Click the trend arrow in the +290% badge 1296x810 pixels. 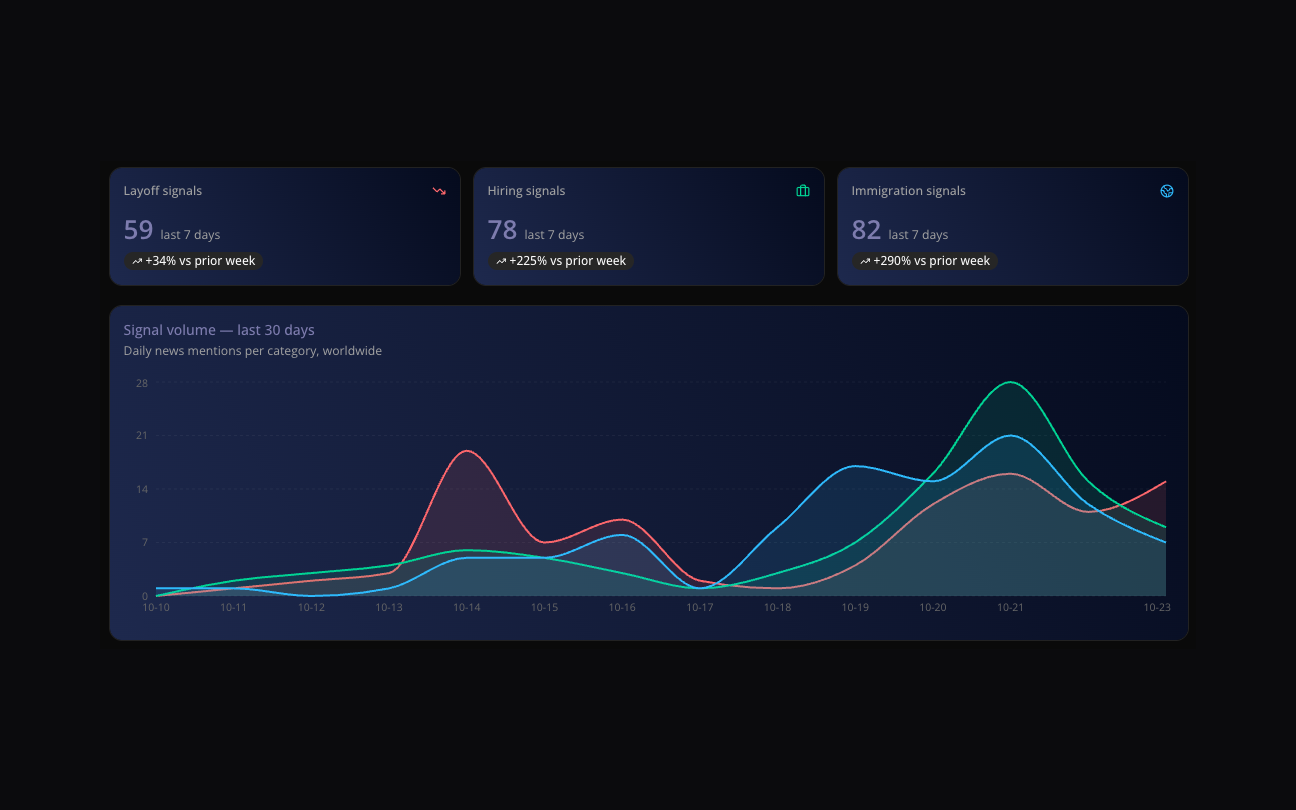(x=865, y=261)
